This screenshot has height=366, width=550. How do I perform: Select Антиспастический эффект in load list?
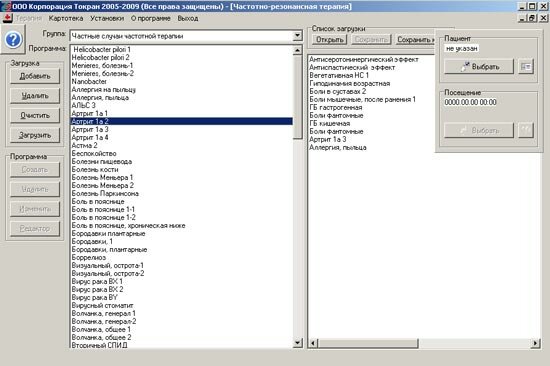click(x=352, y=68)
